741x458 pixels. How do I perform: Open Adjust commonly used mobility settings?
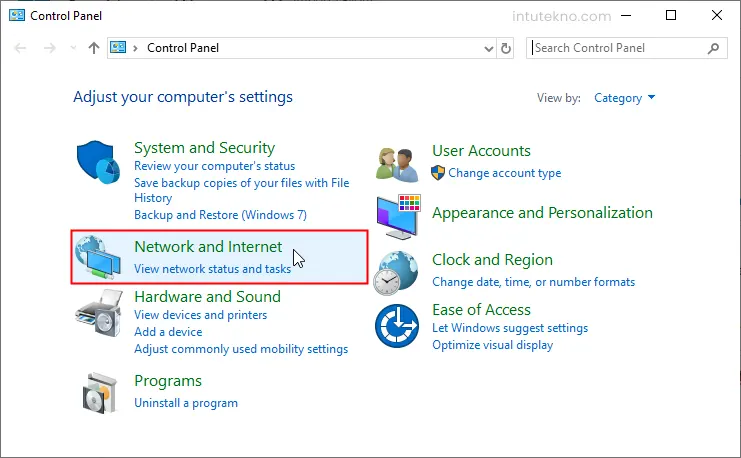click(x=241, y=349)
